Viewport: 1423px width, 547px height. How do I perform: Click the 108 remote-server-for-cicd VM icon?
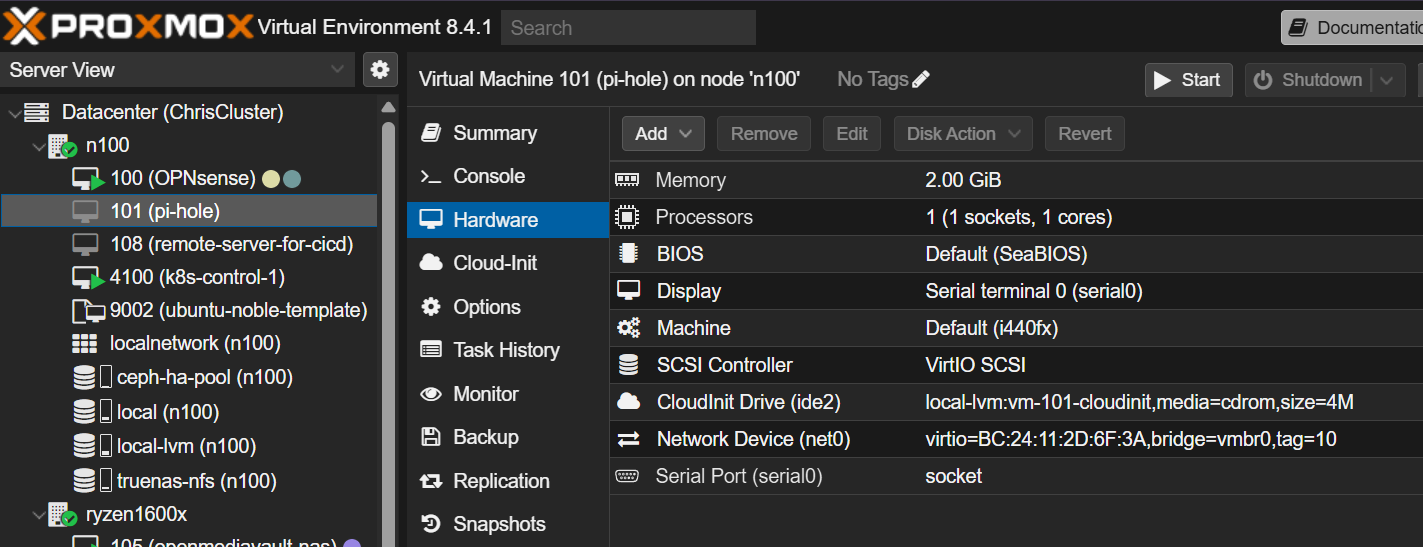(86, 245)
